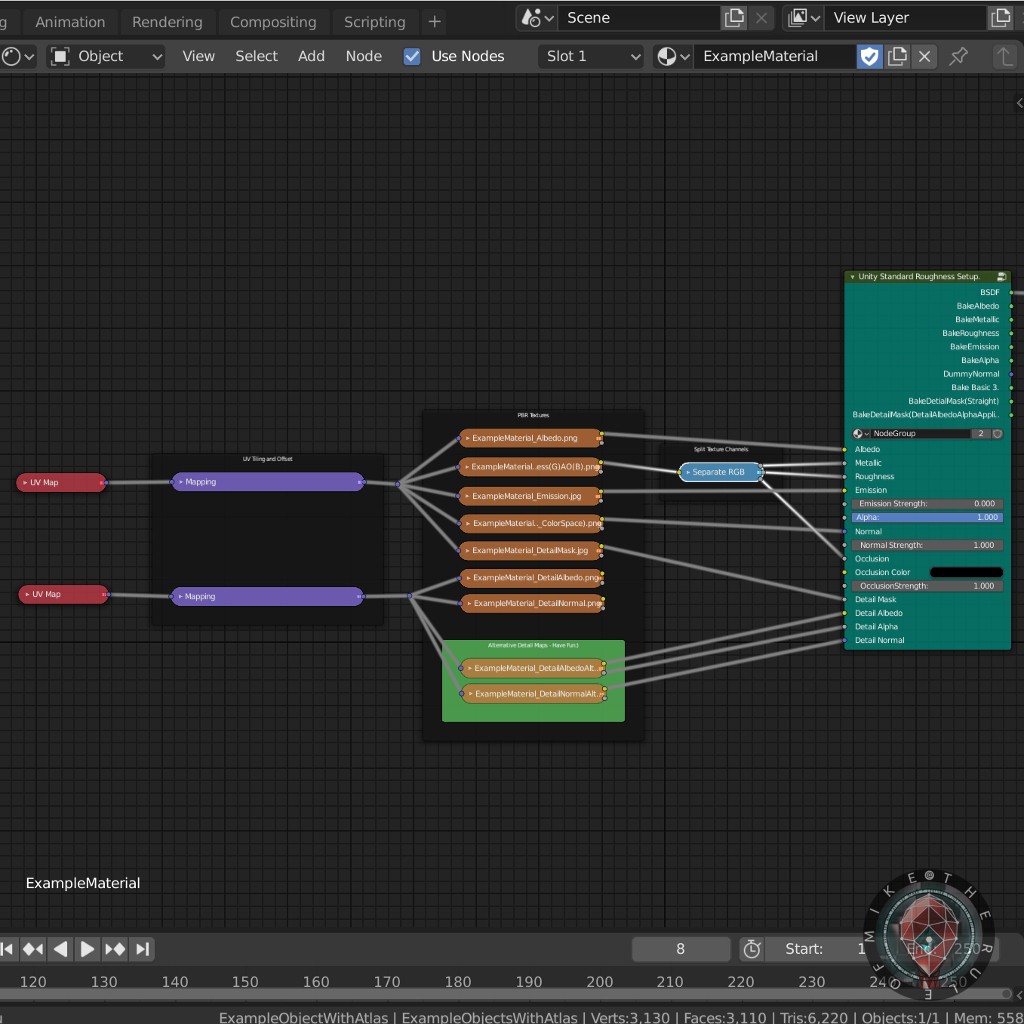Collapse the Unity Standard Roughness Setup node
The width and height of the screenshot is (1024, 1024).
point(852,277)
